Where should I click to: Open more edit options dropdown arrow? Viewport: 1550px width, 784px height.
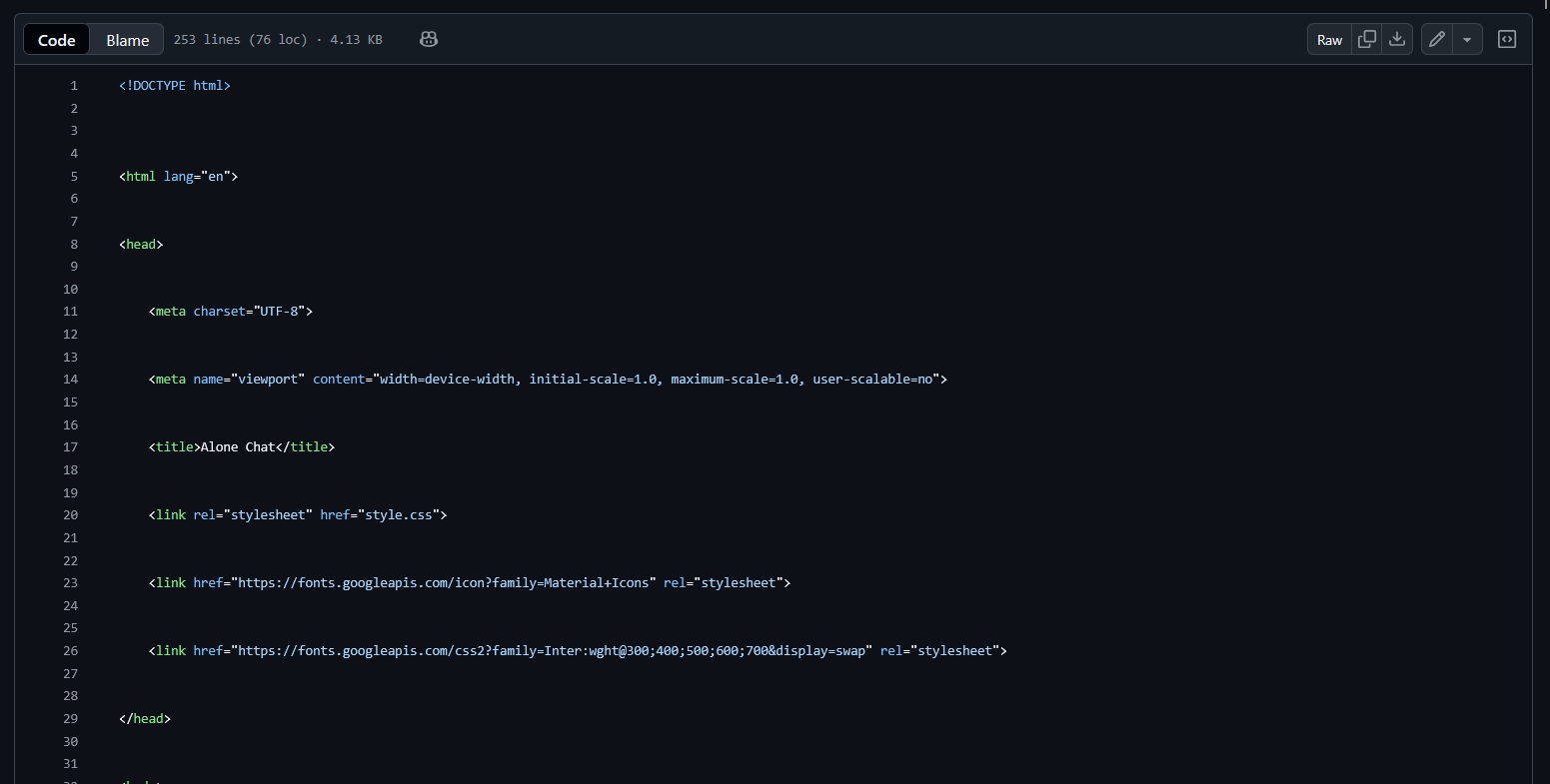(1467, 40)
